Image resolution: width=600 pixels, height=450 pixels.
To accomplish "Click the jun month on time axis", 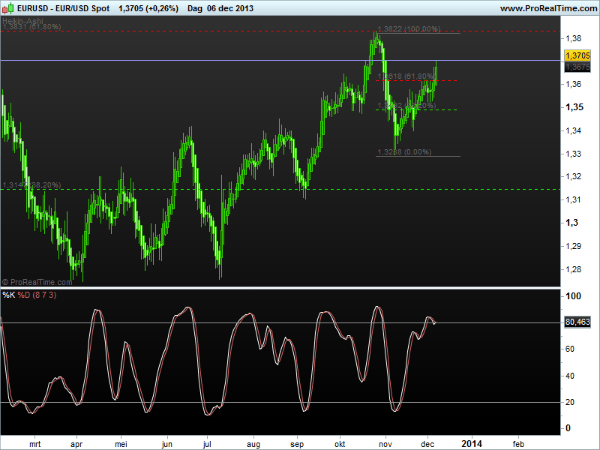I will point(167,444).
